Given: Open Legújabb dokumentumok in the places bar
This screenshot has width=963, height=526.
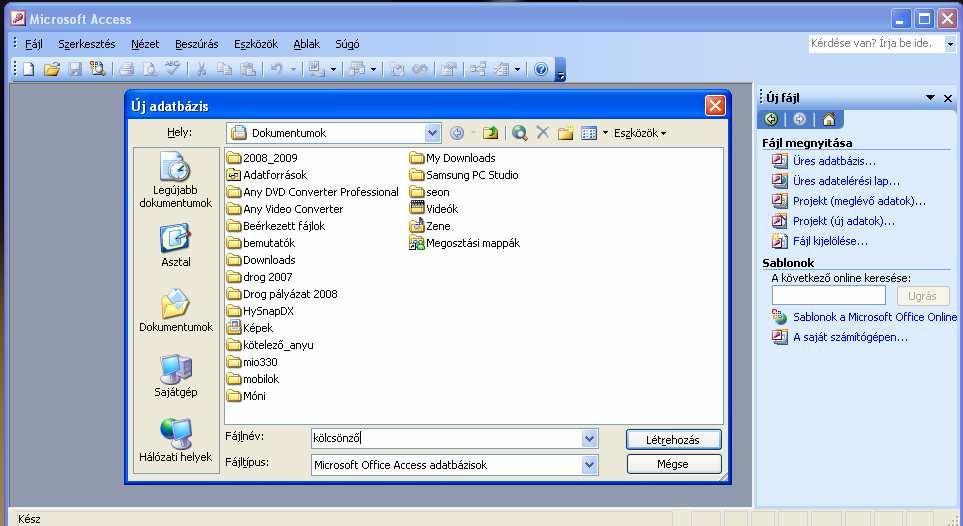Looking at the screenshot, I should click(176, 181).
